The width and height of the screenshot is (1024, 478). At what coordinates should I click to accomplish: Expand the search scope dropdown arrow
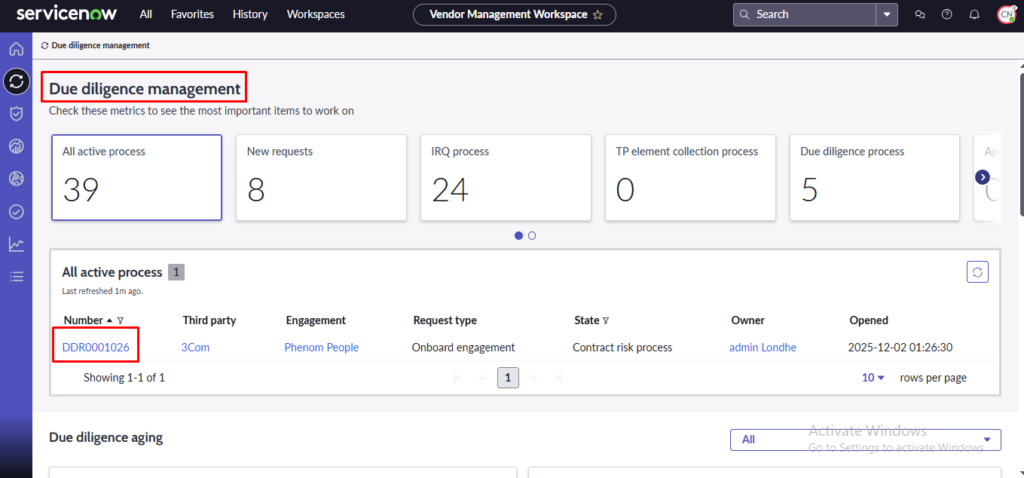coord(887,15)
